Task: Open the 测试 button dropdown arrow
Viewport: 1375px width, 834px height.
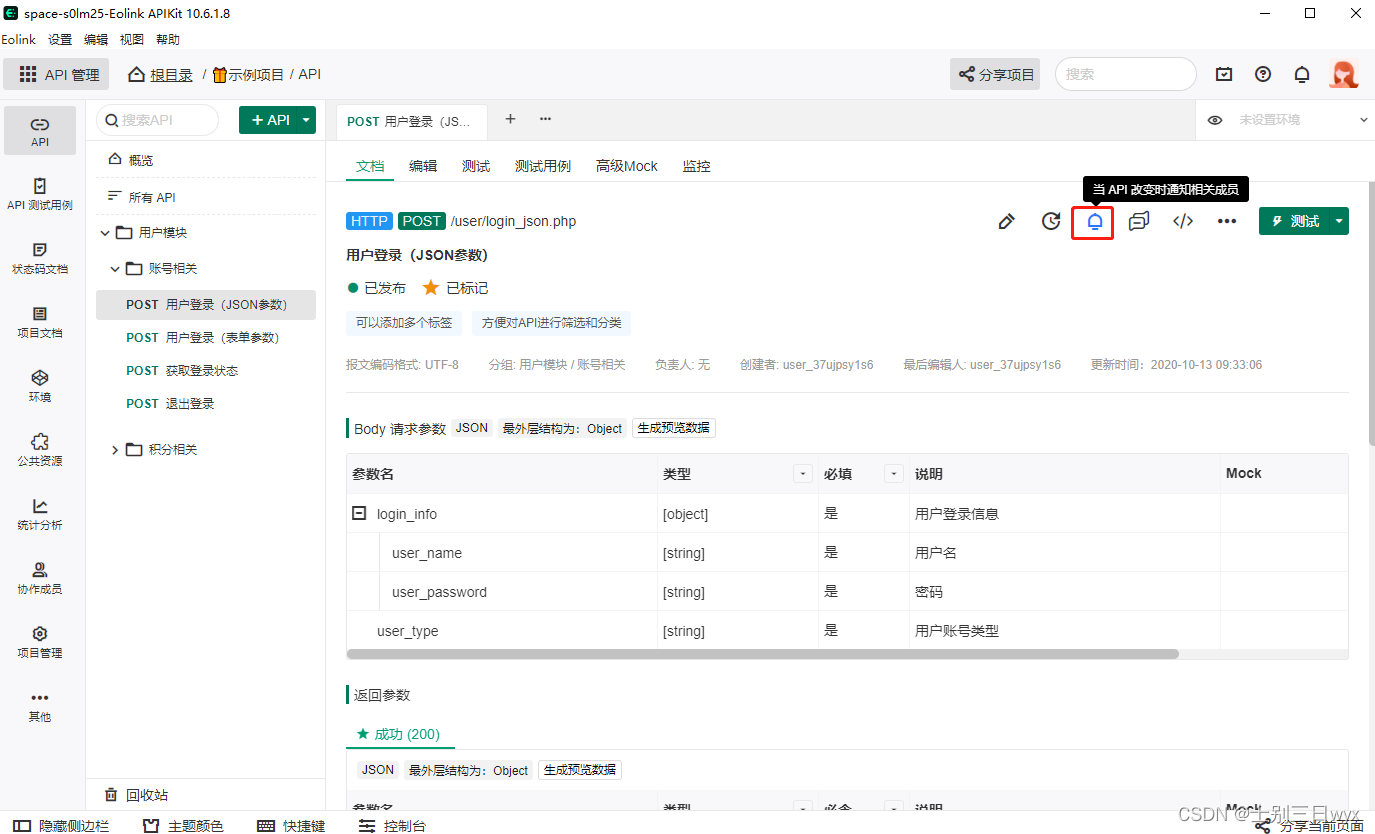Action: pyautogui.click(x=1340, y=221)
